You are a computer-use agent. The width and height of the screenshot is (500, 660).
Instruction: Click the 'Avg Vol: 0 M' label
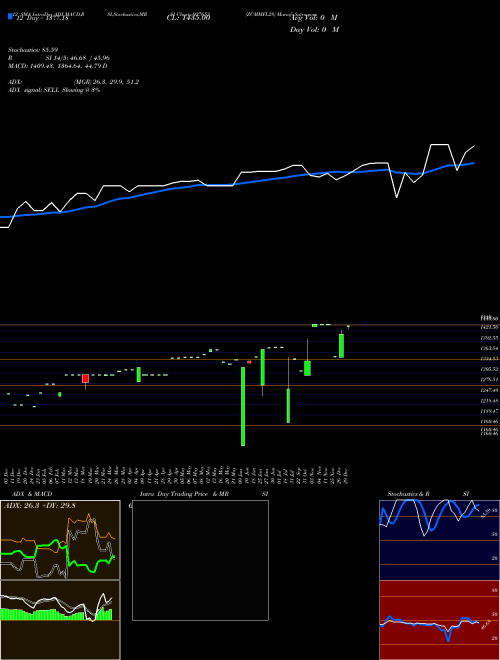coord(313,18)
